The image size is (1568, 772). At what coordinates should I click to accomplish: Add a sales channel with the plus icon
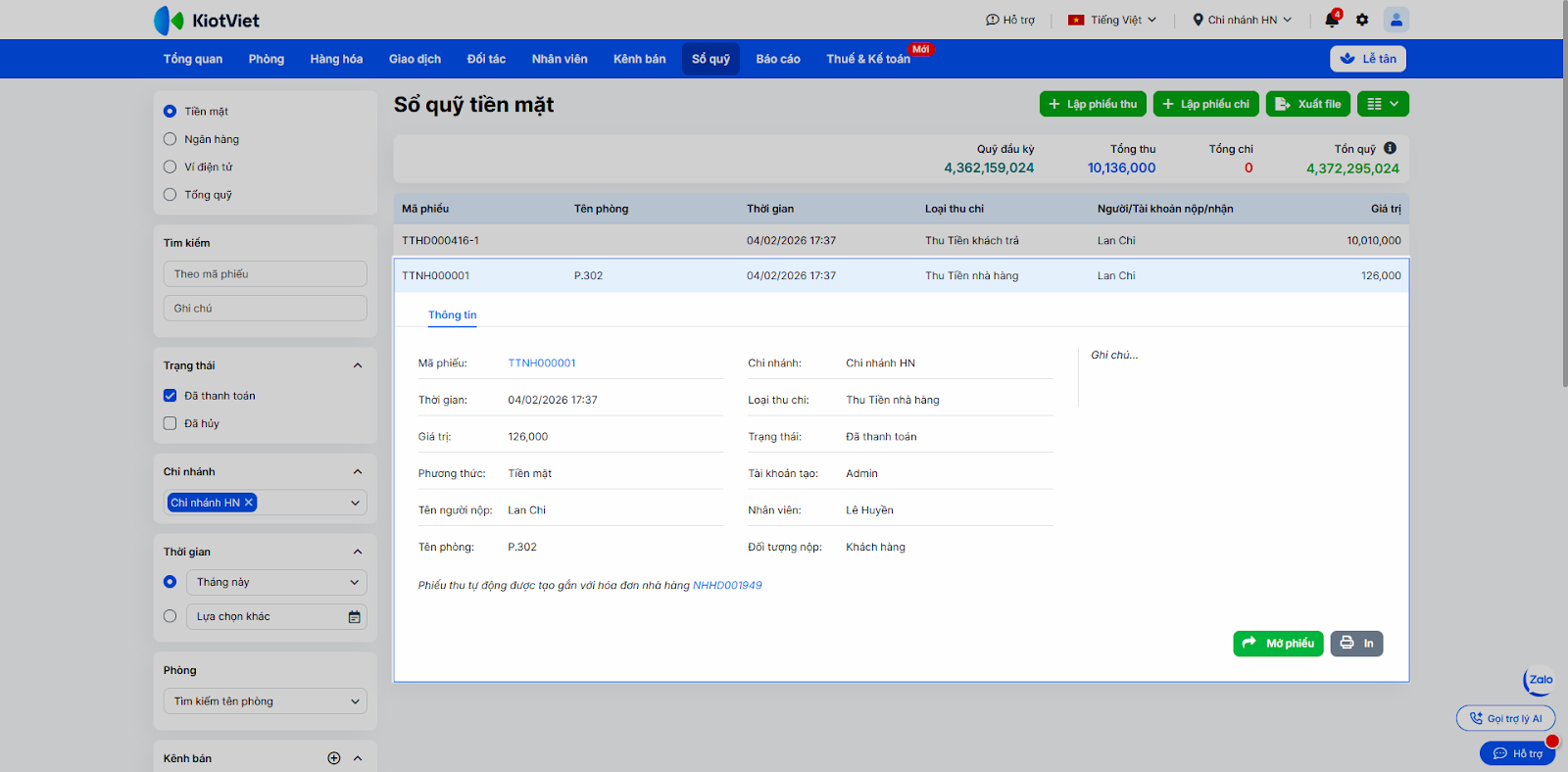(x=334, y=758)
